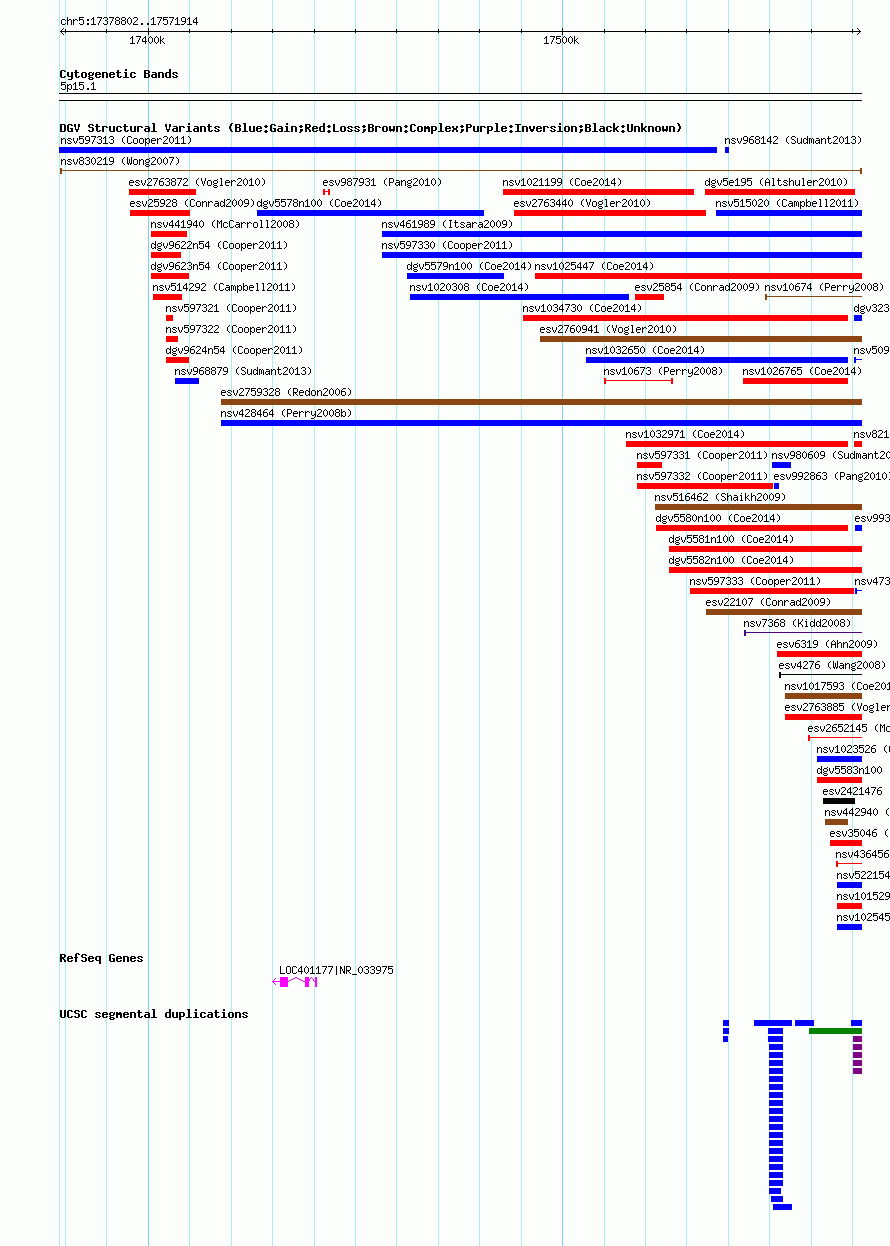This screenshot has width=890, height=1246.
Task: Open esv2421476 variant label
Action: pos(853,791)
